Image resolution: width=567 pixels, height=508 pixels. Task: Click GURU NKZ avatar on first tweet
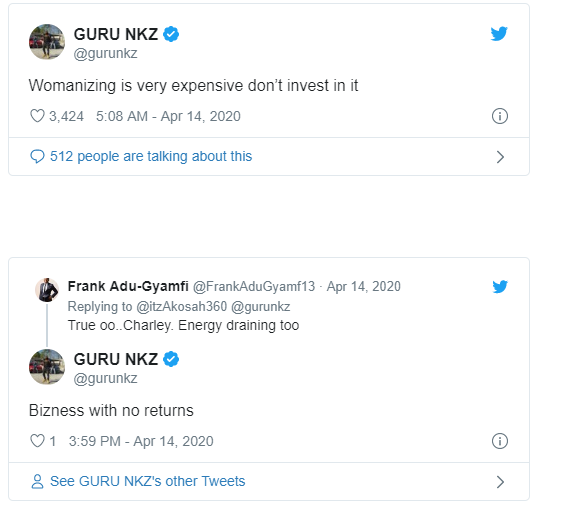(x=47, y=42)
